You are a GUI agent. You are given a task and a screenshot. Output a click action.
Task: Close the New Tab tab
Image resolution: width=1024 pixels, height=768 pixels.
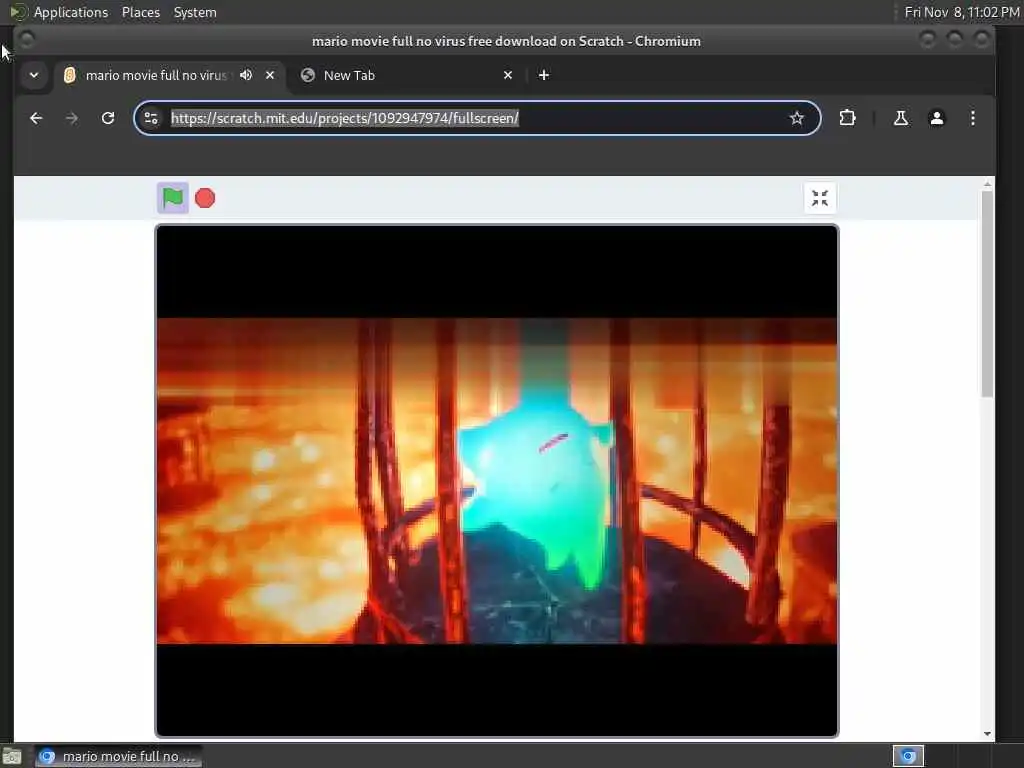click(x=508, y=75)
